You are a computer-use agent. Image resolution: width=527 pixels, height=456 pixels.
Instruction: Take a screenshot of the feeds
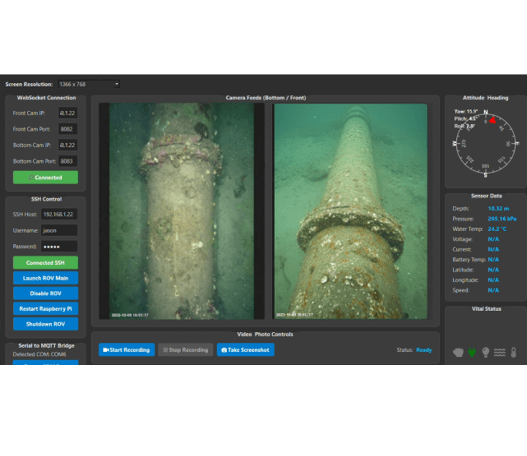point(245,350)
